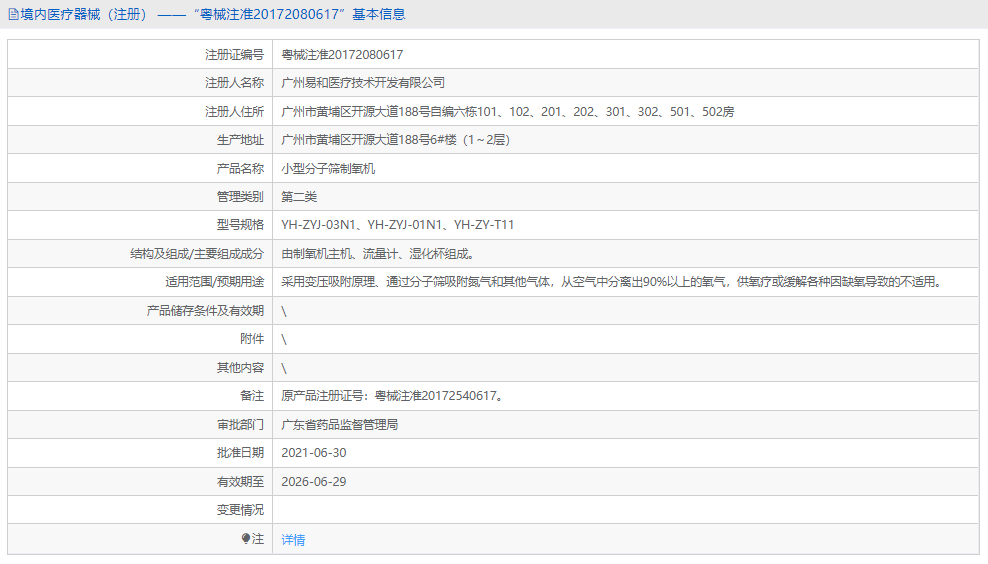This screenshot has height=564, width=988.
Task: Click the 适用范围/预期用途 label
Action: click(x=214, y=282)
